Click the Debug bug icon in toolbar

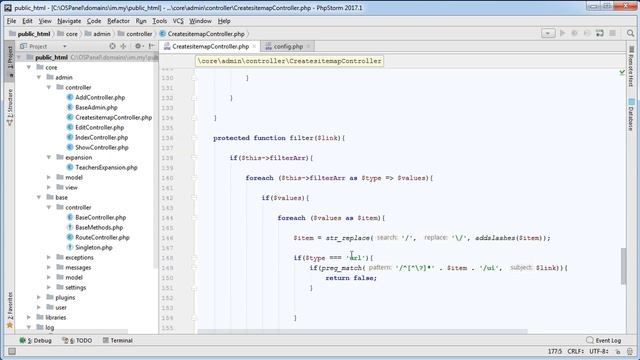575,33
